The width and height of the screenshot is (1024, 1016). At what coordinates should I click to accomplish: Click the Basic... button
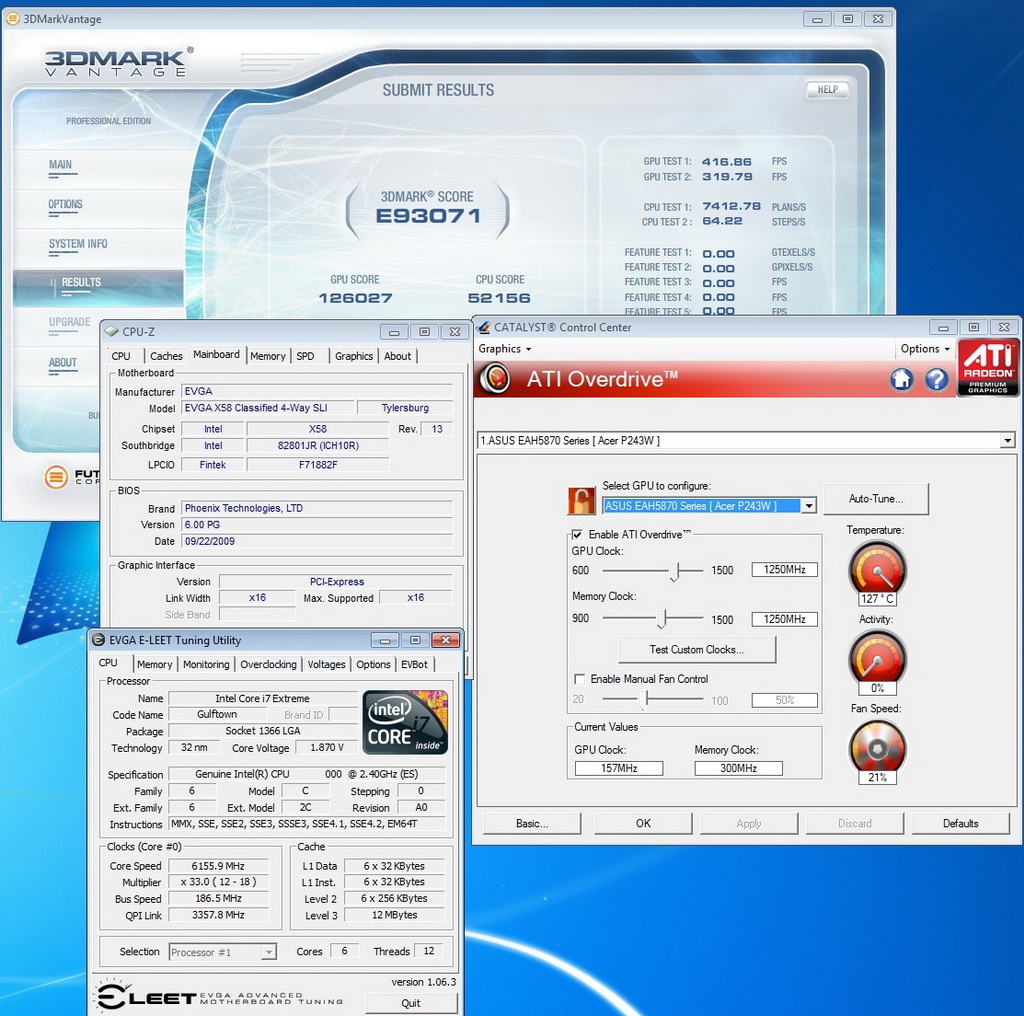[x=532, y=823]
